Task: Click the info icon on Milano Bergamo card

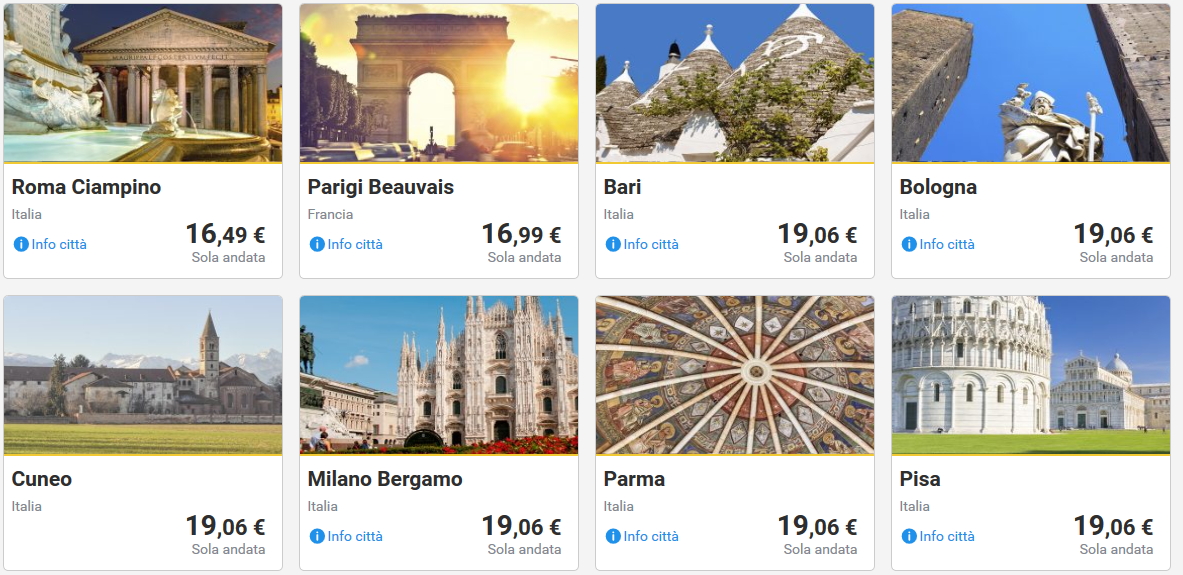Action: (x=317, y=536)
